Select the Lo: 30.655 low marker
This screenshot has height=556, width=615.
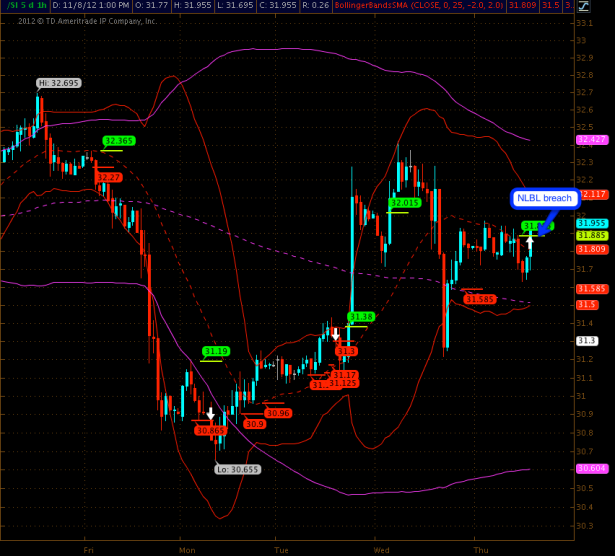[237, 469]
